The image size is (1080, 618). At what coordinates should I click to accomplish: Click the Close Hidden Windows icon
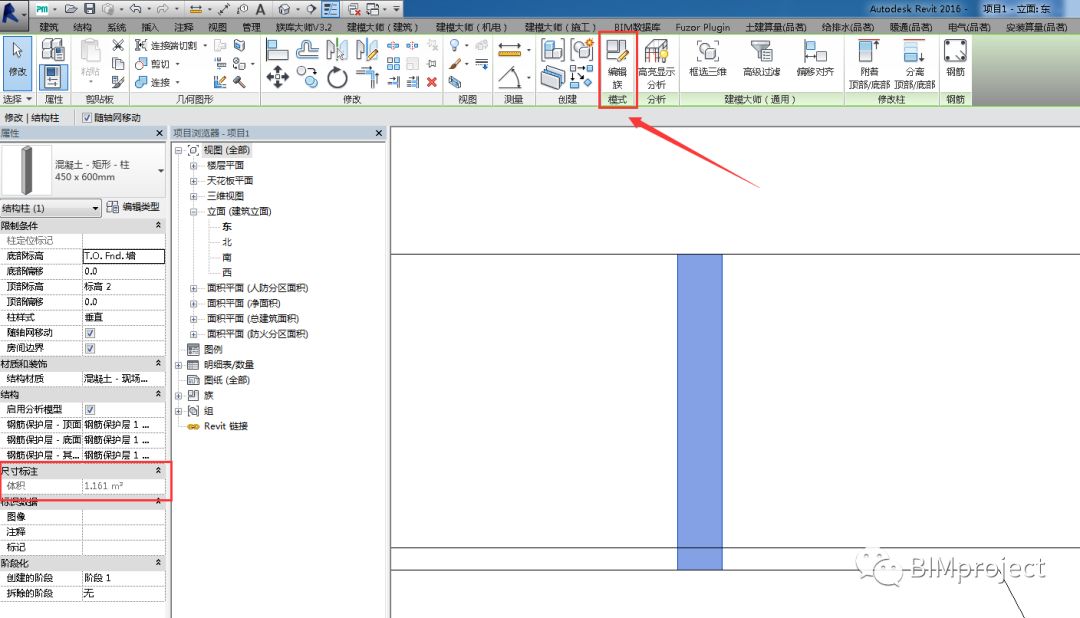(354, 9)
